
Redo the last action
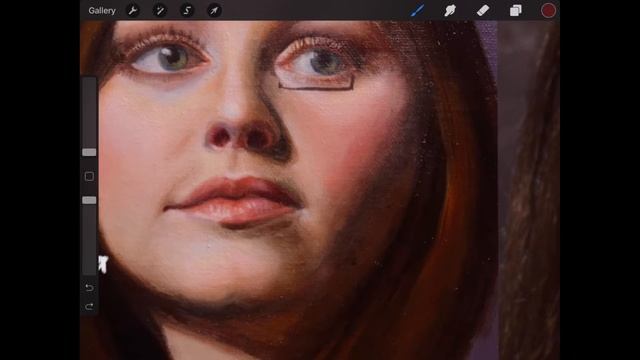89,307
